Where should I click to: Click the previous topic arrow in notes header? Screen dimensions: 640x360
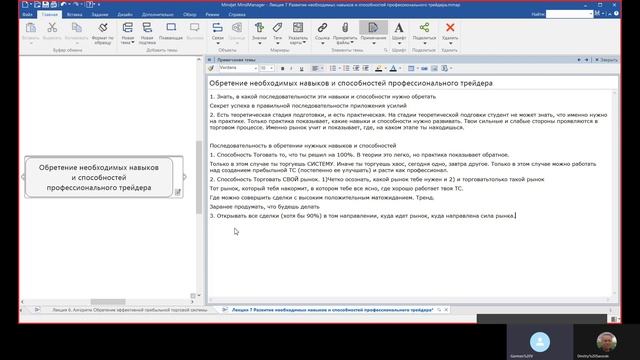pyautogui.click(x=579, y=60)
